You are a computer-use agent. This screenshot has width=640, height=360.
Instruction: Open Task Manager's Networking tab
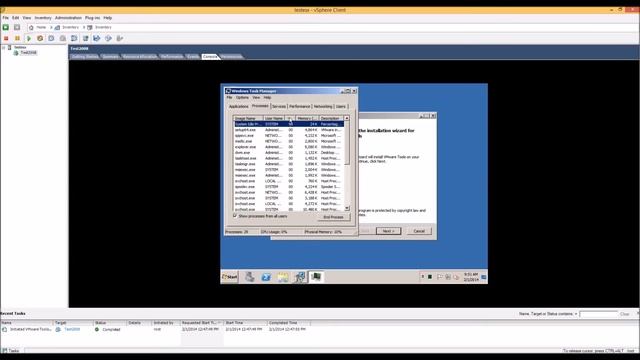(323, 107)
